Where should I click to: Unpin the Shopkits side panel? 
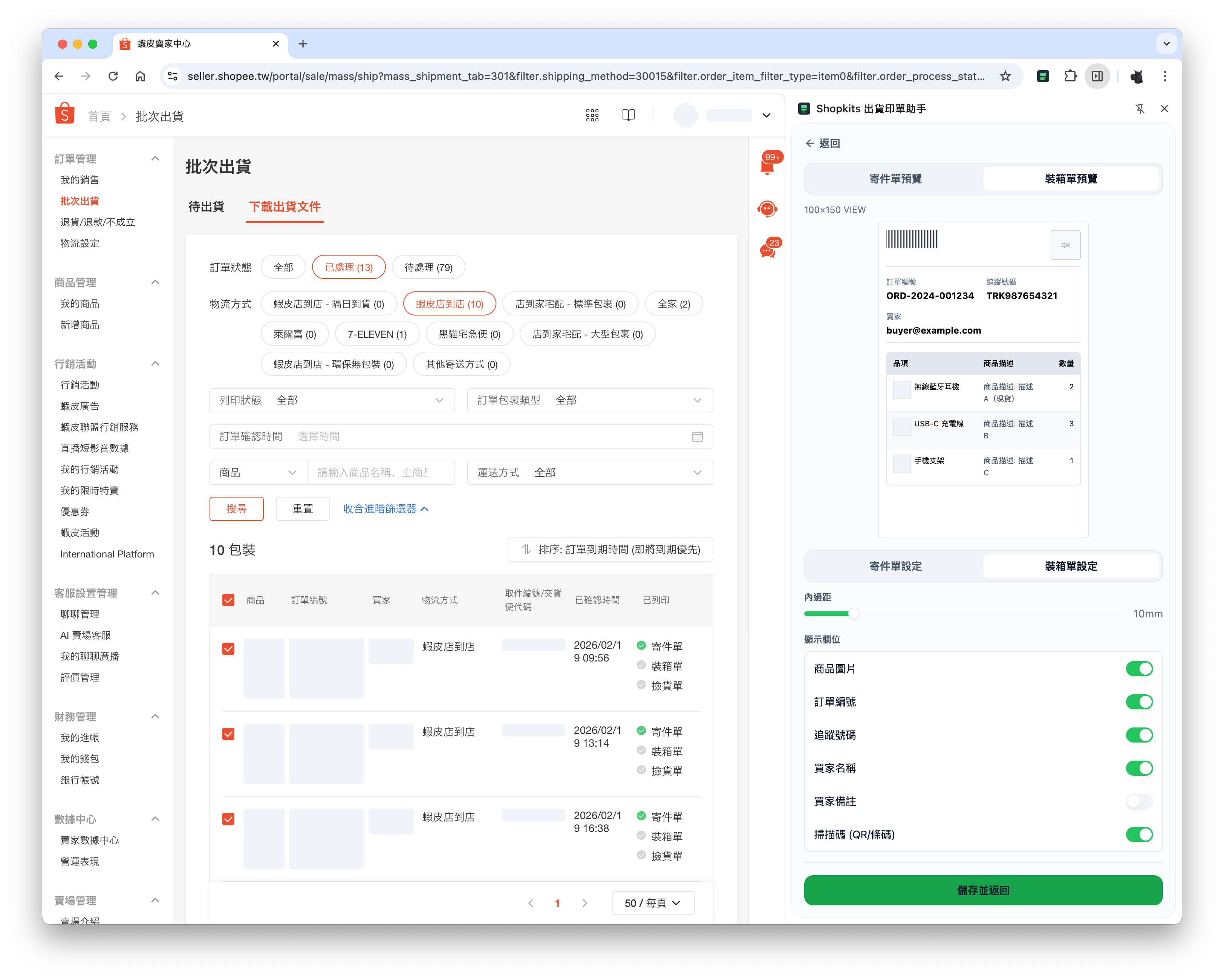point(1140,109)
